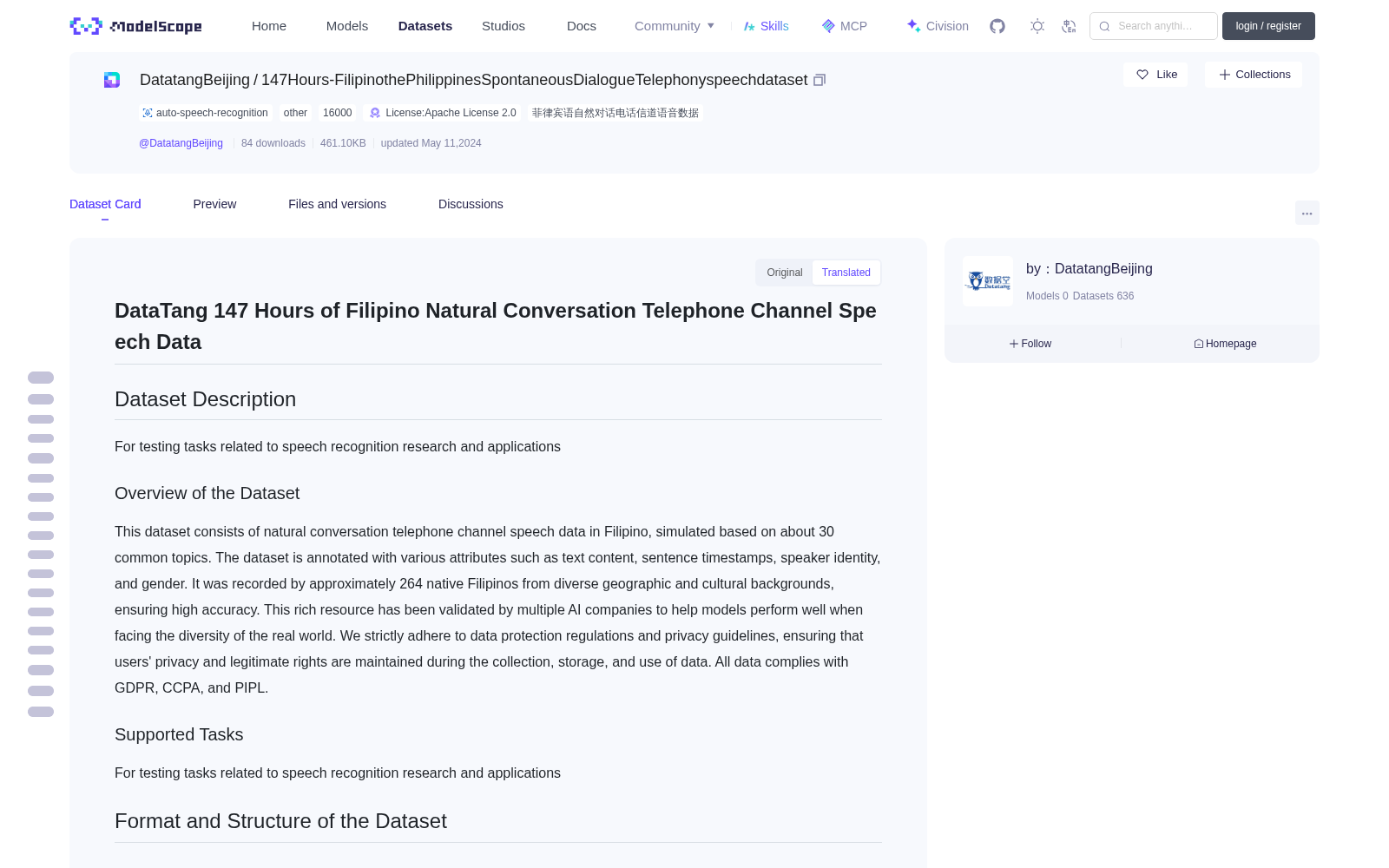The height and width of the screenshot is (868, 1389).
Task: Click the Civision sparkle icon
Action: coord(913,26)
